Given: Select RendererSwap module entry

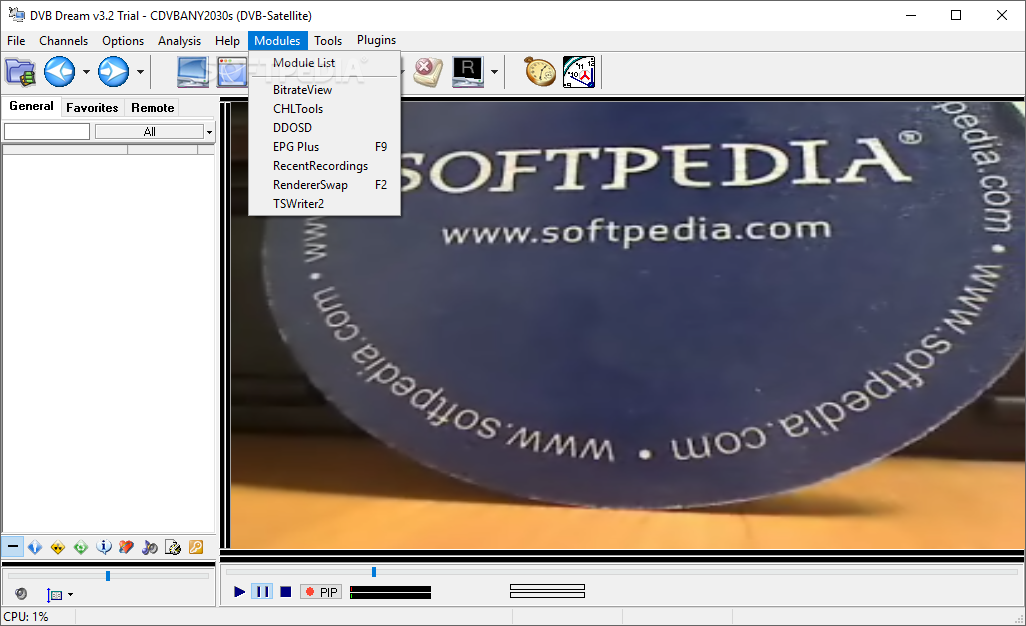Looking at the screenshot, I should pyautogui.click(x=325, y=184).
